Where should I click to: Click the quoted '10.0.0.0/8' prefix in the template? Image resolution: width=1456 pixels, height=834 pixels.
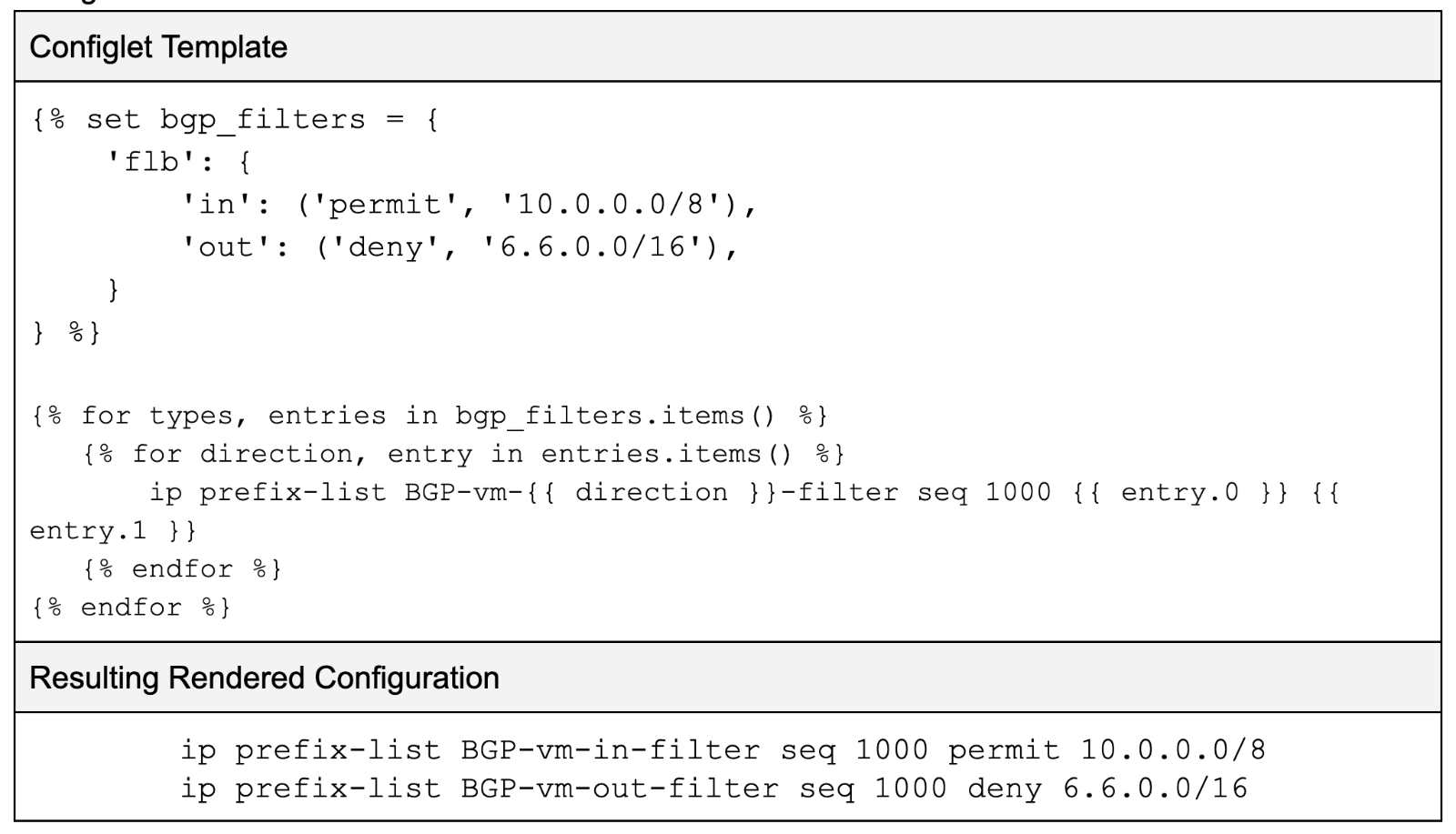[617, 205]
